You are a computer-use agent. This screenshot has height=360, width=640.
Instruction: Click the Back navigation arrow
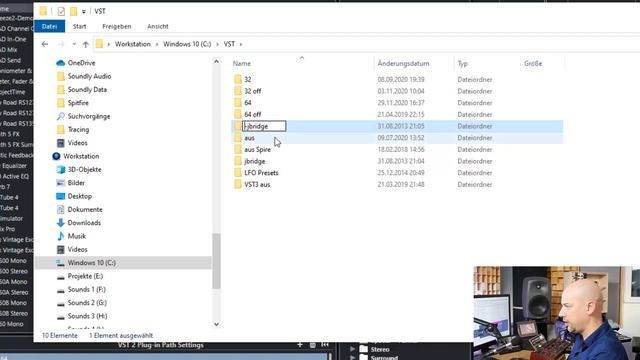[x=45, y=44]
